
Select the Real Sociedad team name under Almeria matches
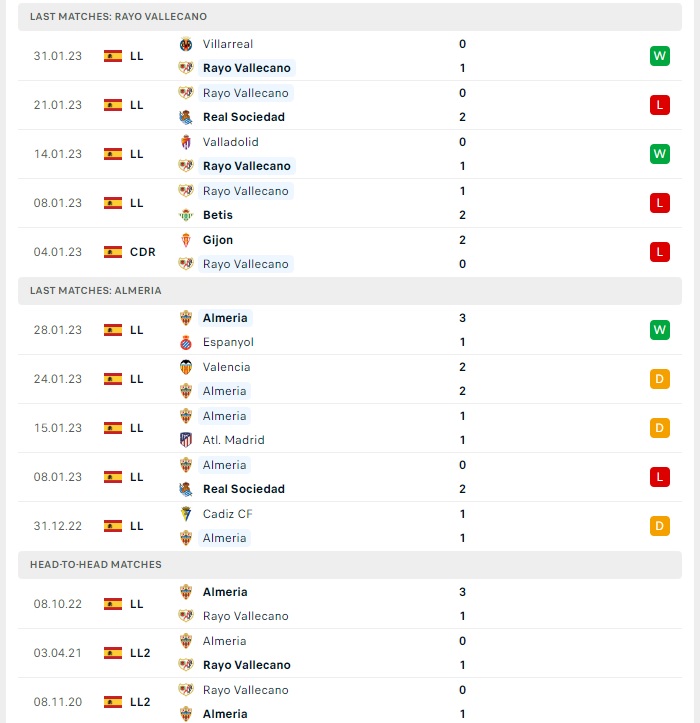coord(243,489)
